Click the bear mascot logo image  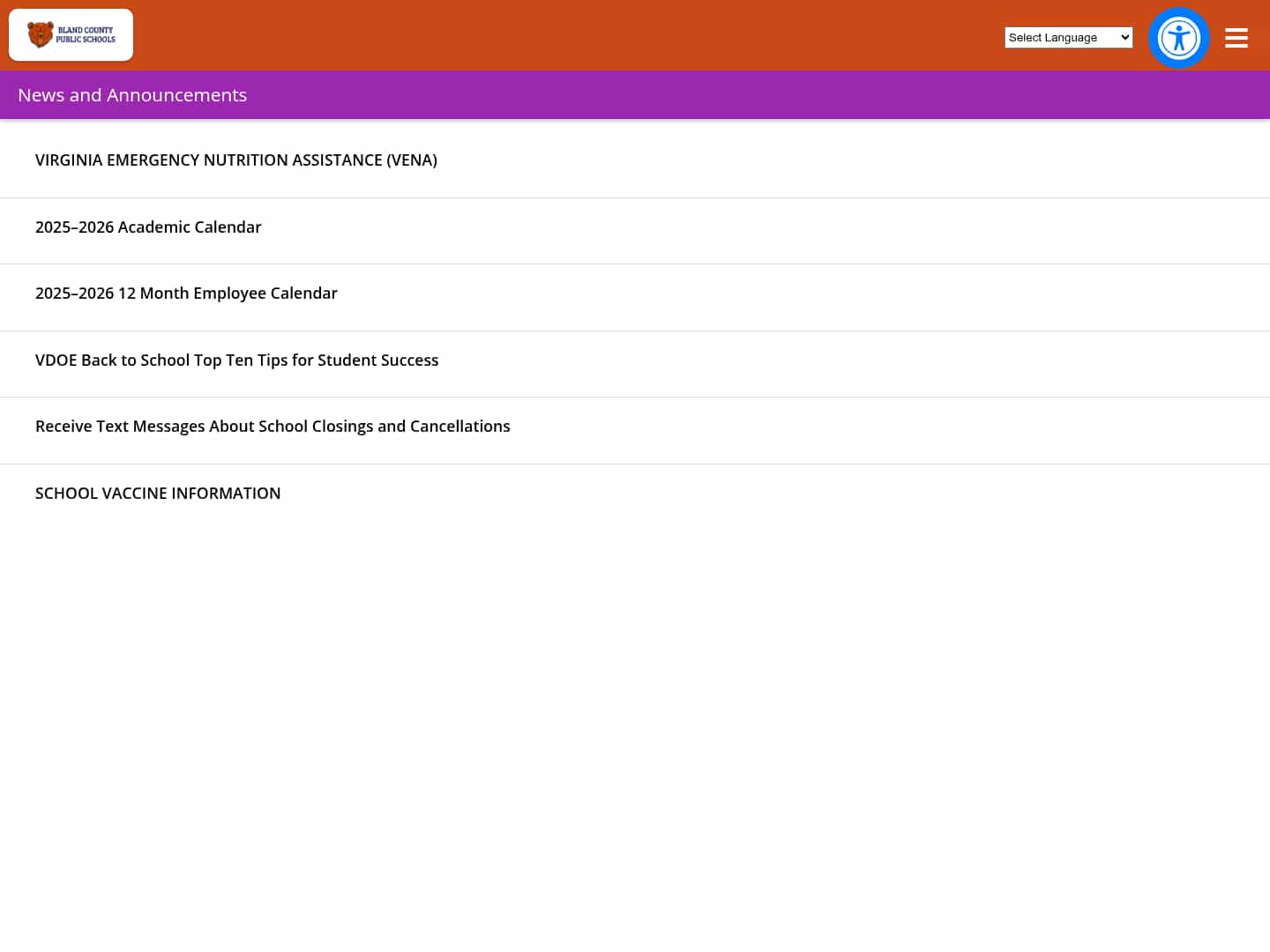pos(40,35)
